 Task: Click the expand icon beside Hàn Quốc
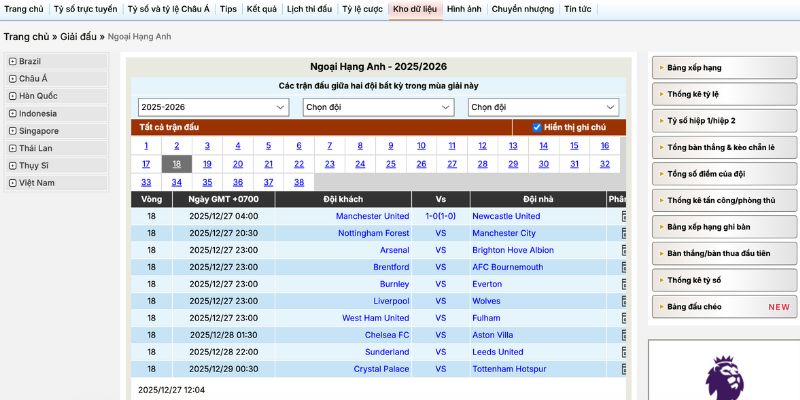12,96
